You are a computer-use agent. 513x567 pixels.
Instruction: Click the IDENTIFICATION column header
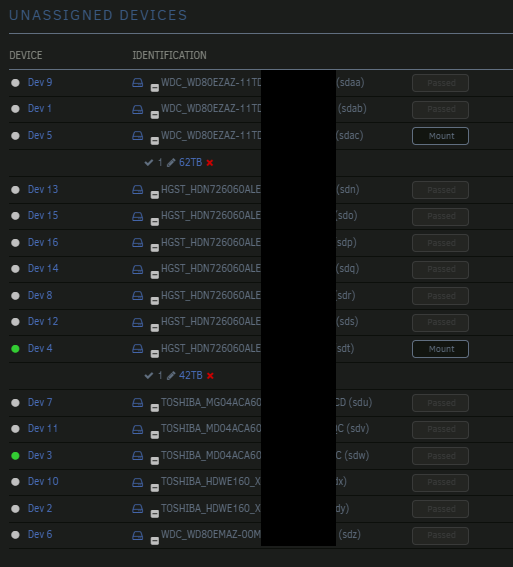click(170, 55)
